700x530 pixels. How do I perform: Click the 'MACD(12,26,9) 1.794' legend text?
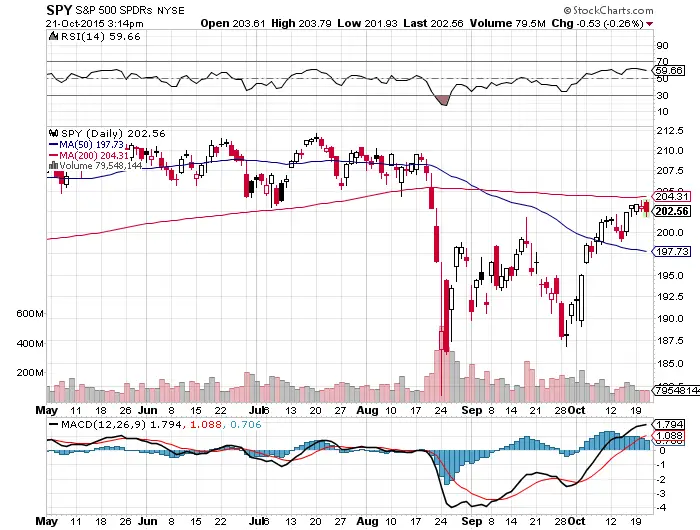121,424
